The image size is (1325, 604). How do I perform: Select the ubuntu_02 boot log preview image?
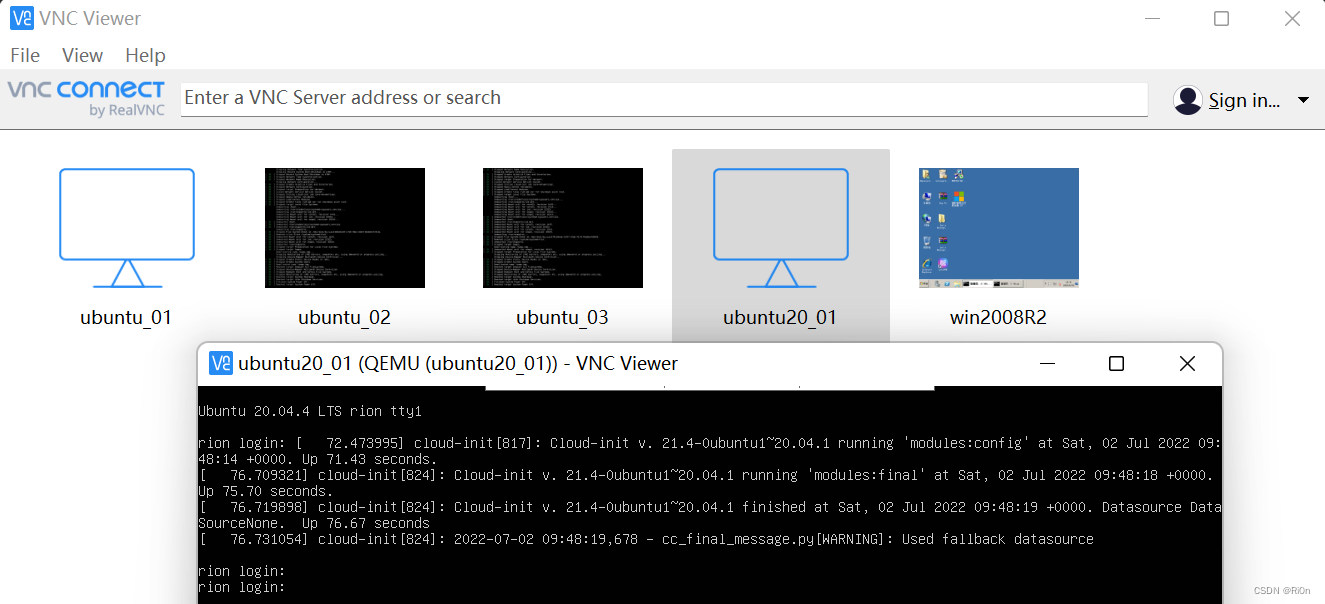tap(344, 227)
